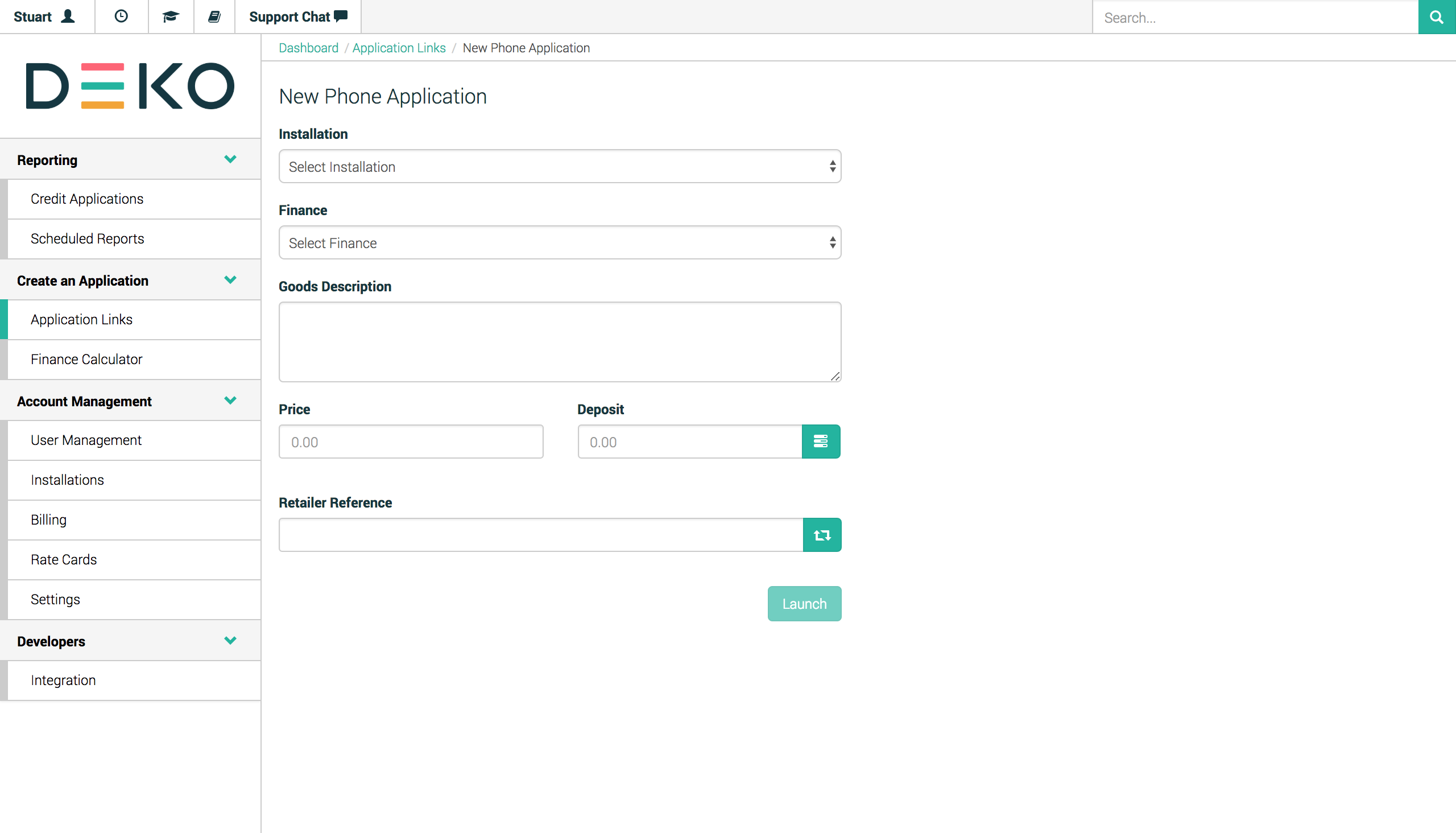1456x833 pixels.
Task: Open Credit Applications in sidebar
Action: click(87, 199)
